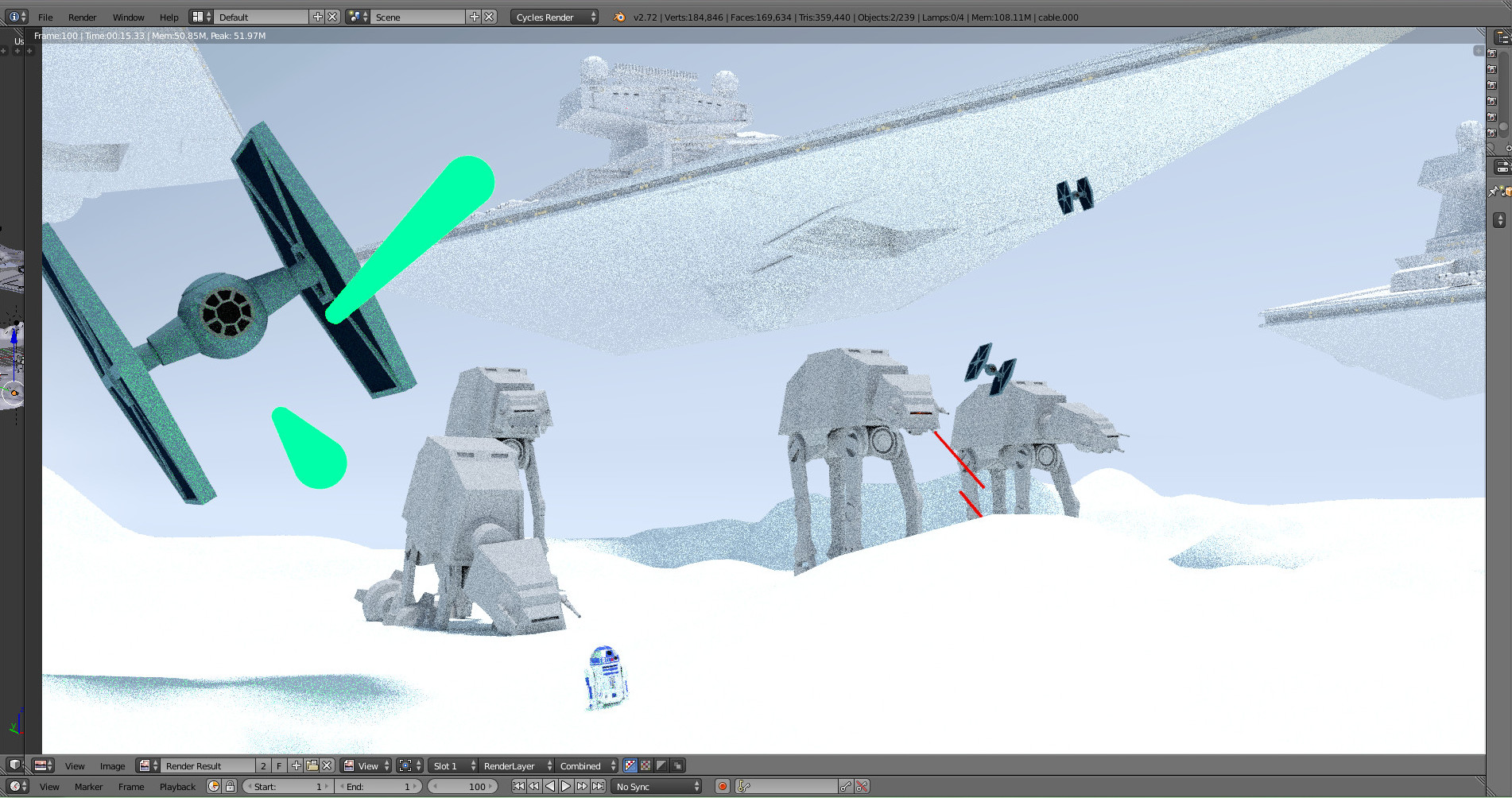The height and width of the screenshot is (798, 1512).
Task: Play the animation forward
Action: coord(566,786)
